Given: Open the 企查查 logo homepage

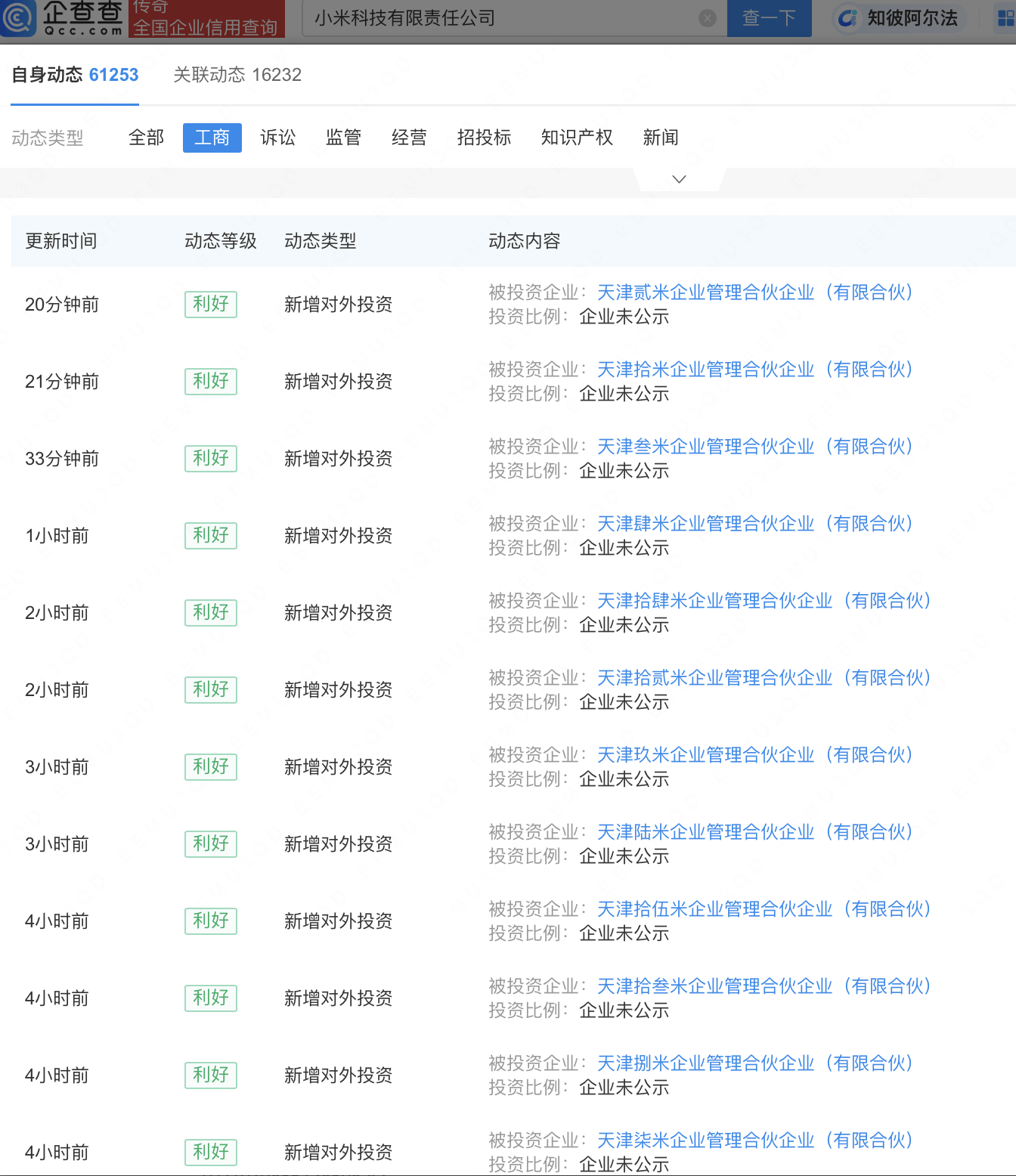Looking at the screenshot, I should click(x=62, y=18).
